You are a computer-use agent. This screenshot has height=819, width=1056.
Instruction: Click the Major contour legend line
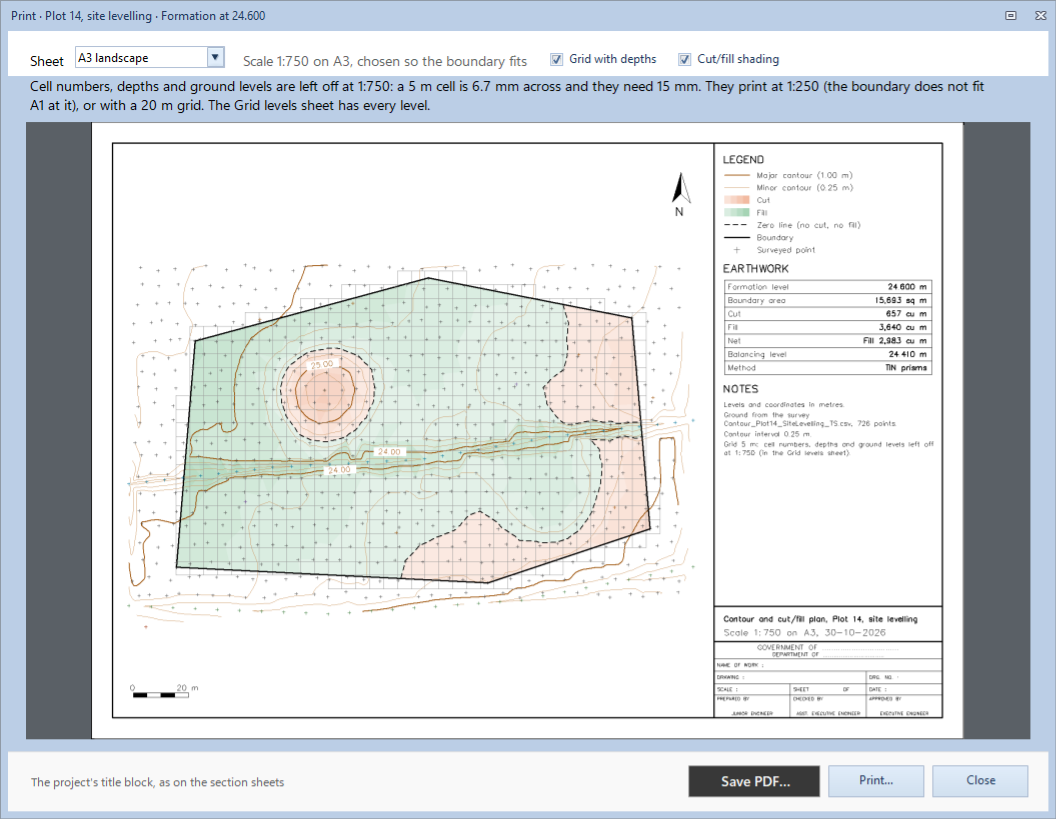click(x=736, y=175)
